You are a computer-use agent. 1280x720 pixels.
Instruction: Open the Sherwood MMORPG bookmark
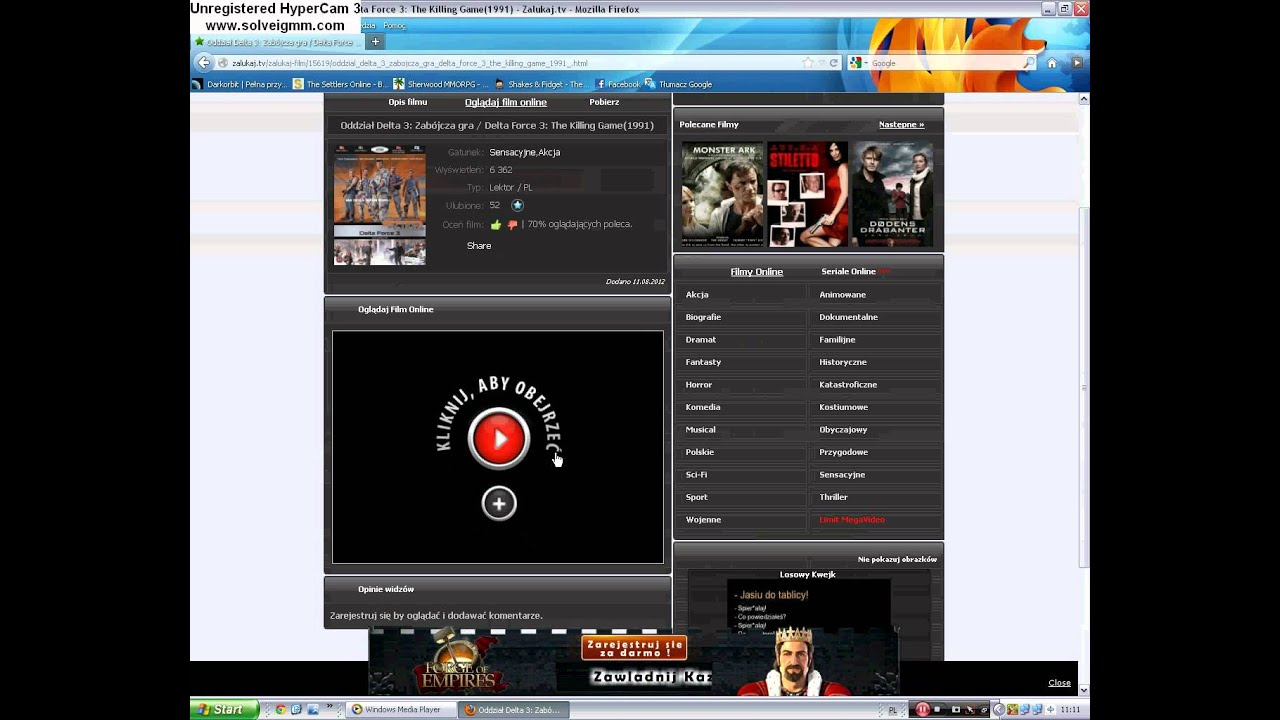pyautogui.click(x=441, y=84)
